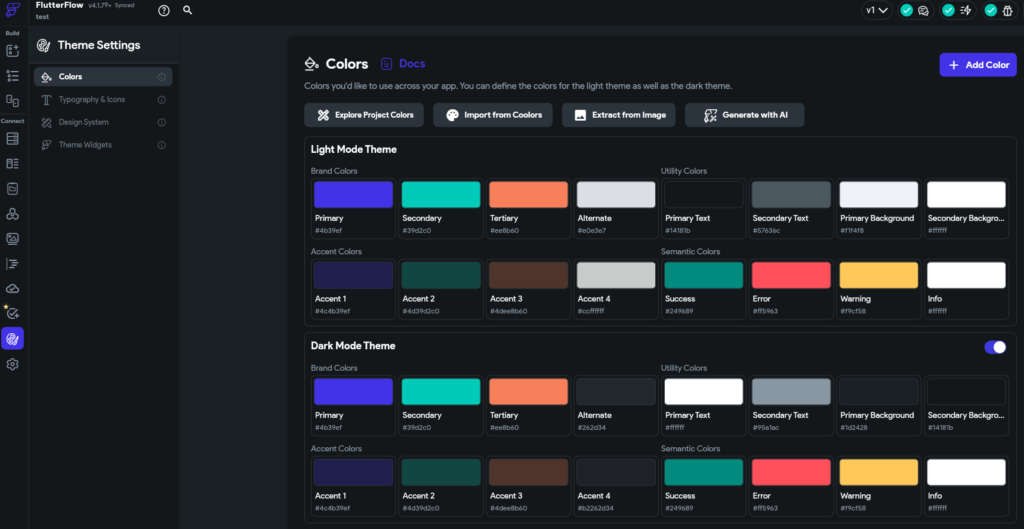1024x529 pixels.
Task: Click Import from Coolors button
Action: (493, 115)
